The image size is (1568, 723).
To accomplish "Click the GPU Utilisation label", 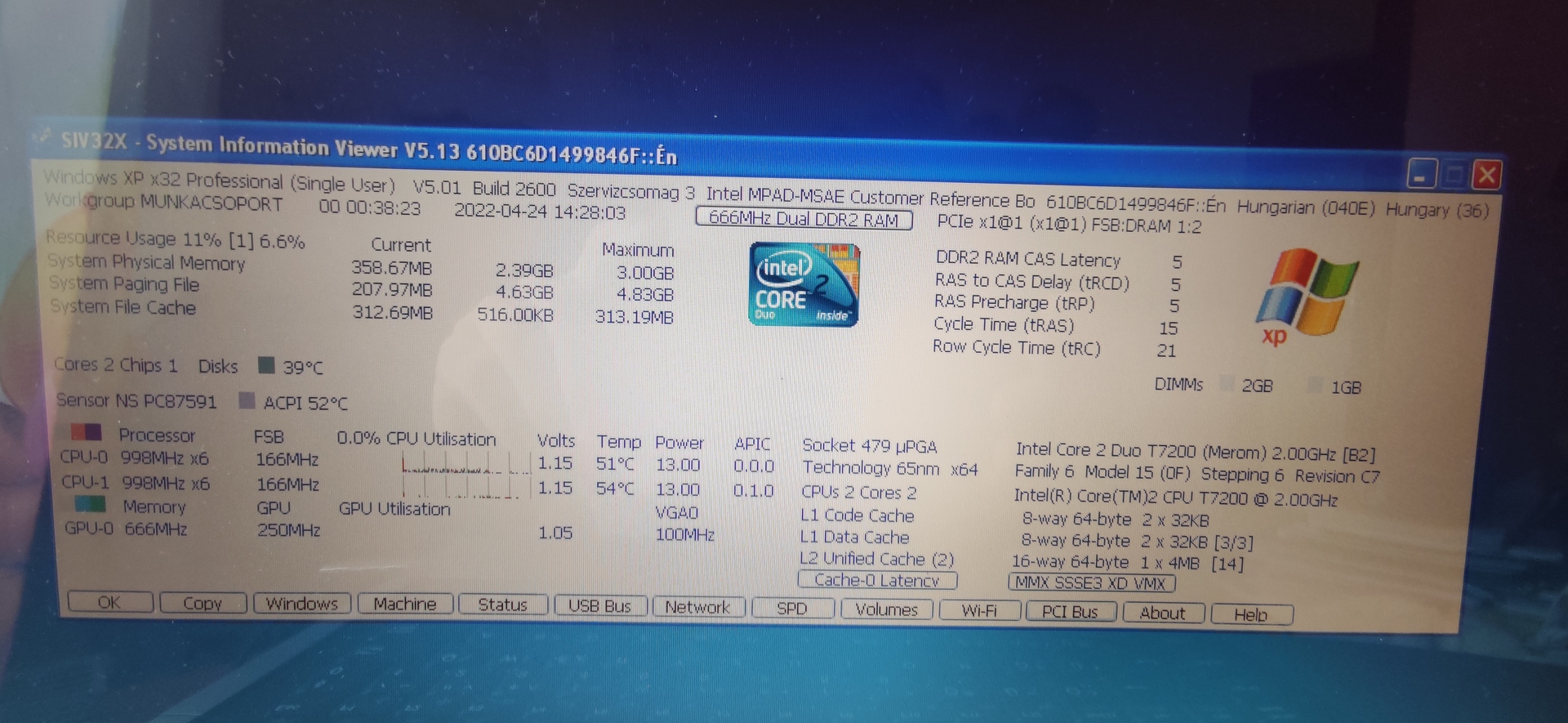I will pyautogui.click(x=394, y=509).
